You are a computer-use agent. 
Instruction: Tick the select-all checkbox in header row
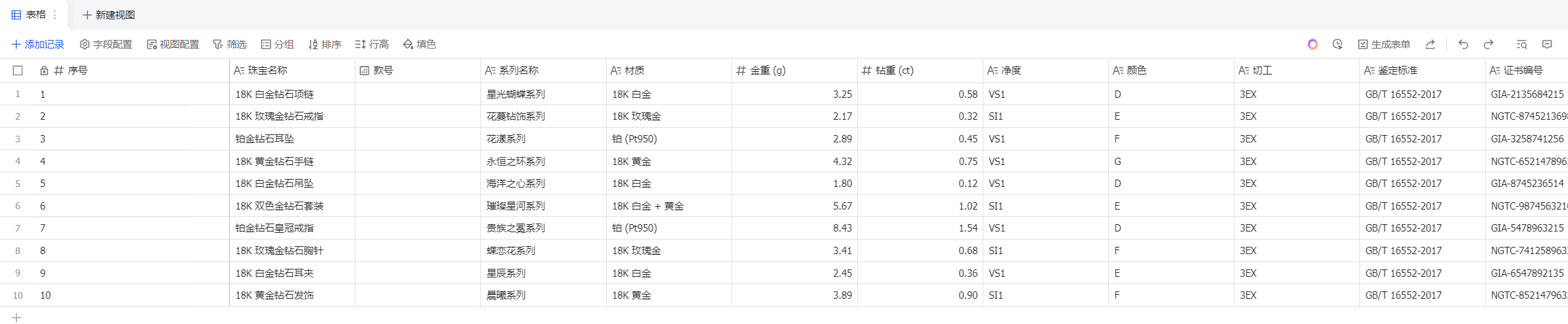pyautogui.click(x=18, y=71)
